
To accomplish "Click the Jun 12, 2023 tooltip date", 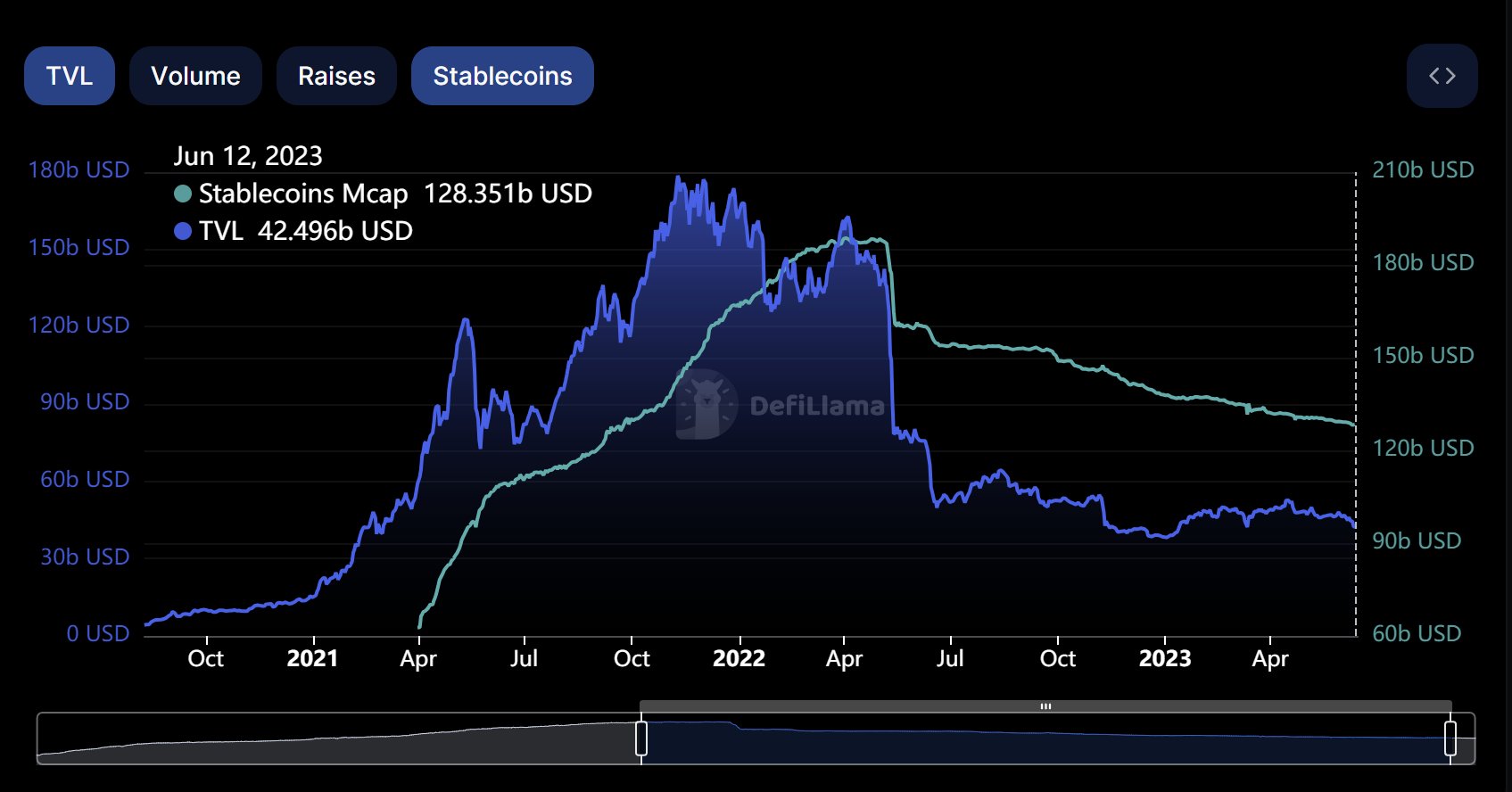I will tap(248, 156).
